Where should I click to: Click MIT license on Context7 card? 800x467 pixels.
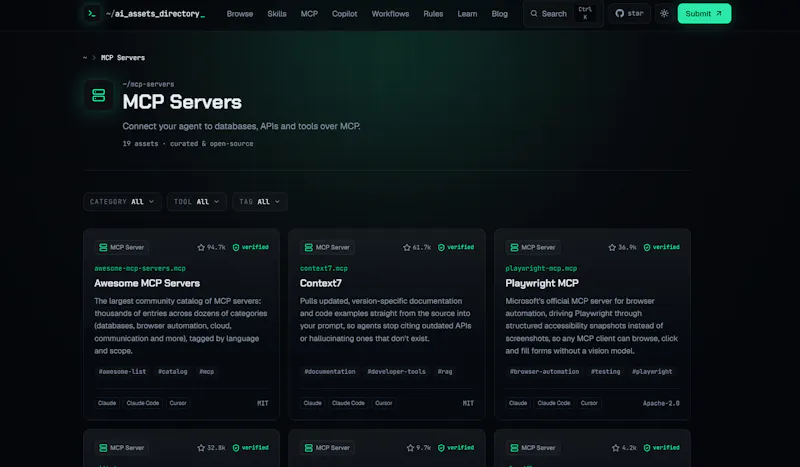[x=468, y=403]
